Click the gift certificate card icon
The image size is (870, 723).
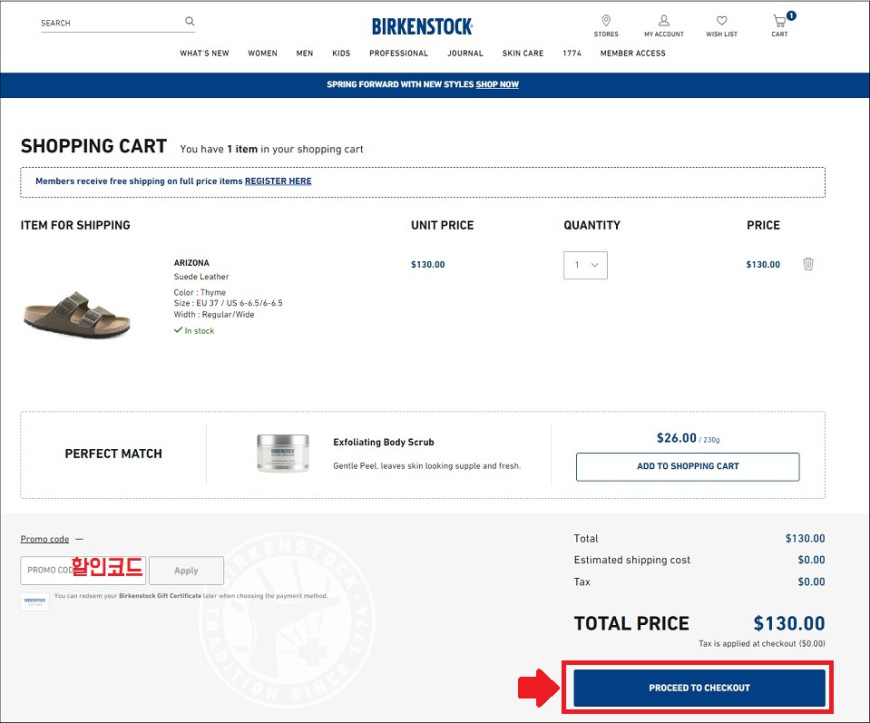click(35, 601)
